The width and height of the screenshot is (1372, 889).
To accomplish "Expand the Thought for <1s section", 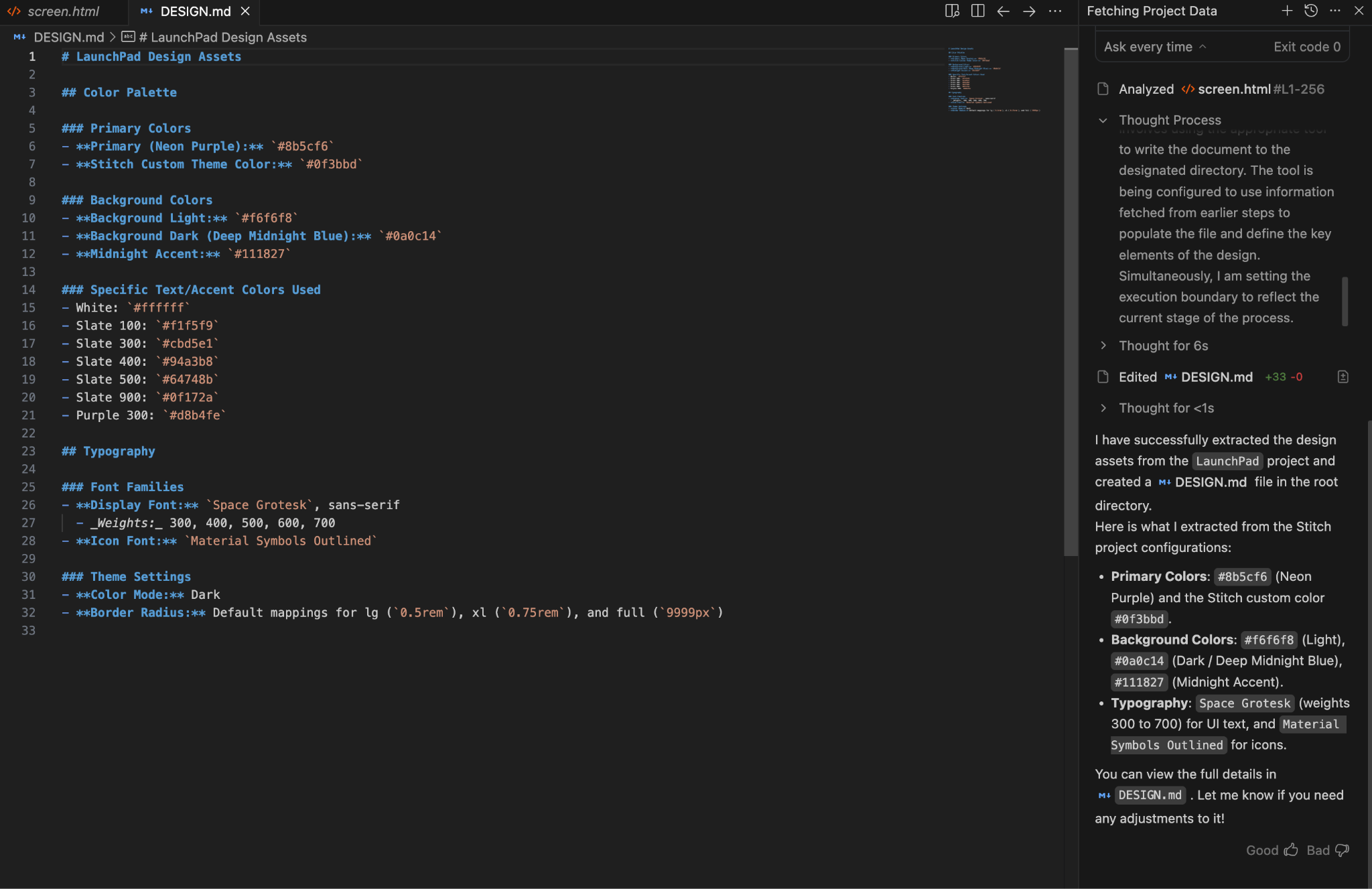I will pos(1103,408).
